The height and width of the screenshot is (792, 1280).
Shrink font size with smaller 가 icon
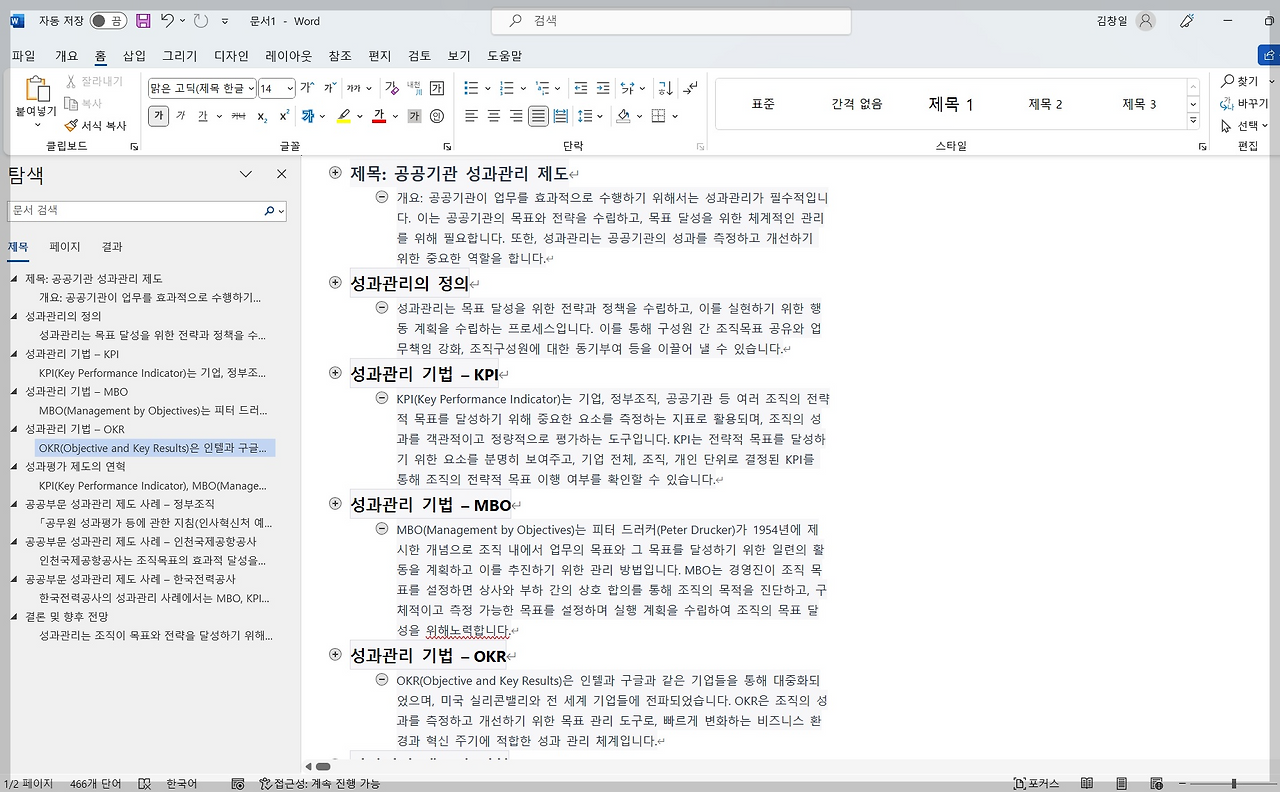[331, 88]
